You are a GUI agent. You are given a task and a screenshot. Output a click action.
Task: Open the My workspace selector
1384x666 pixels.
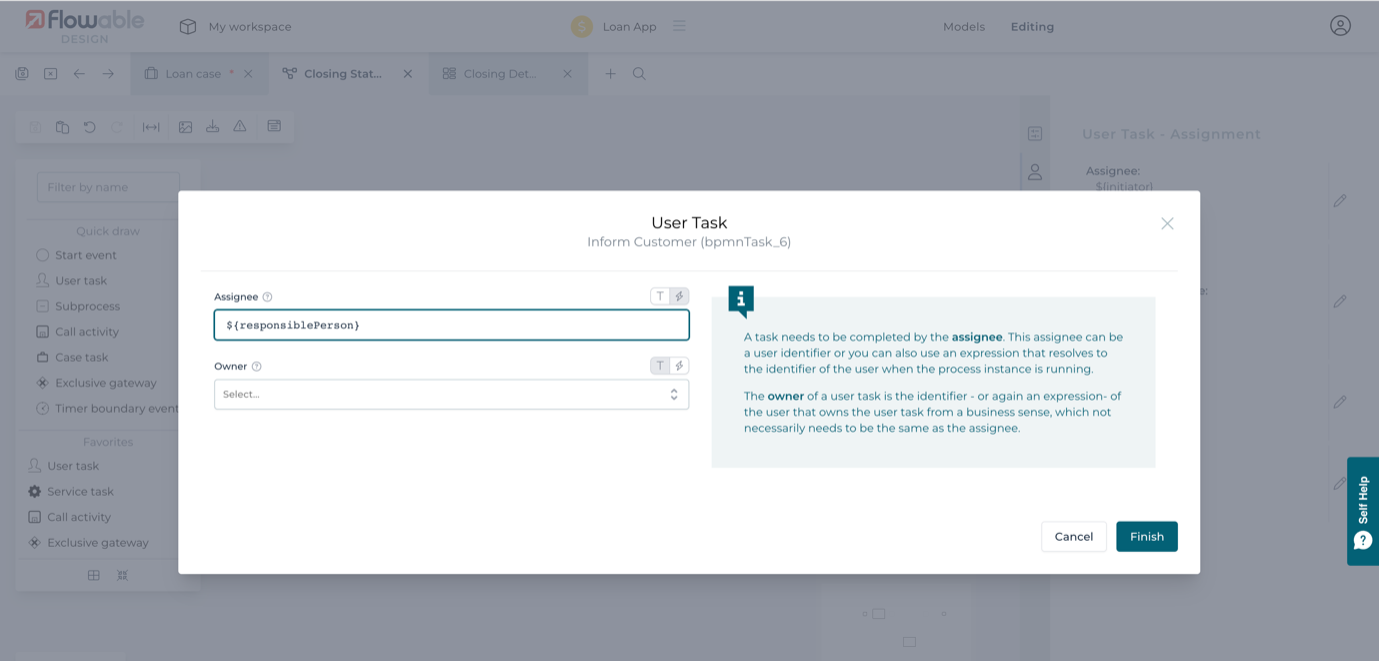[236, 27]
